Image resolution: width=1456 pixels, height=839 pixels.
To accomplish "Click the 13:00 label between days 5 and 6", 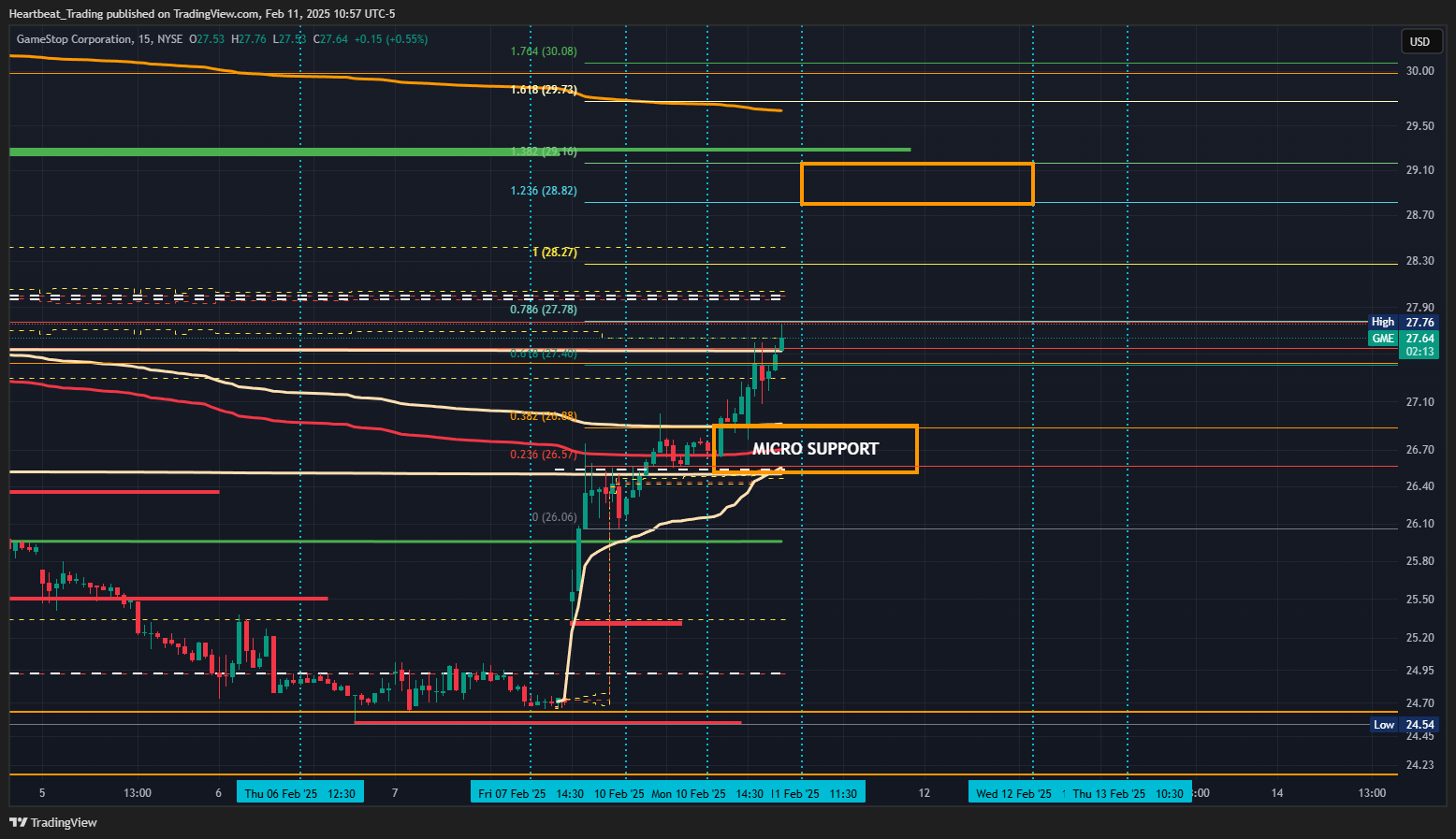I will [138, 793].
